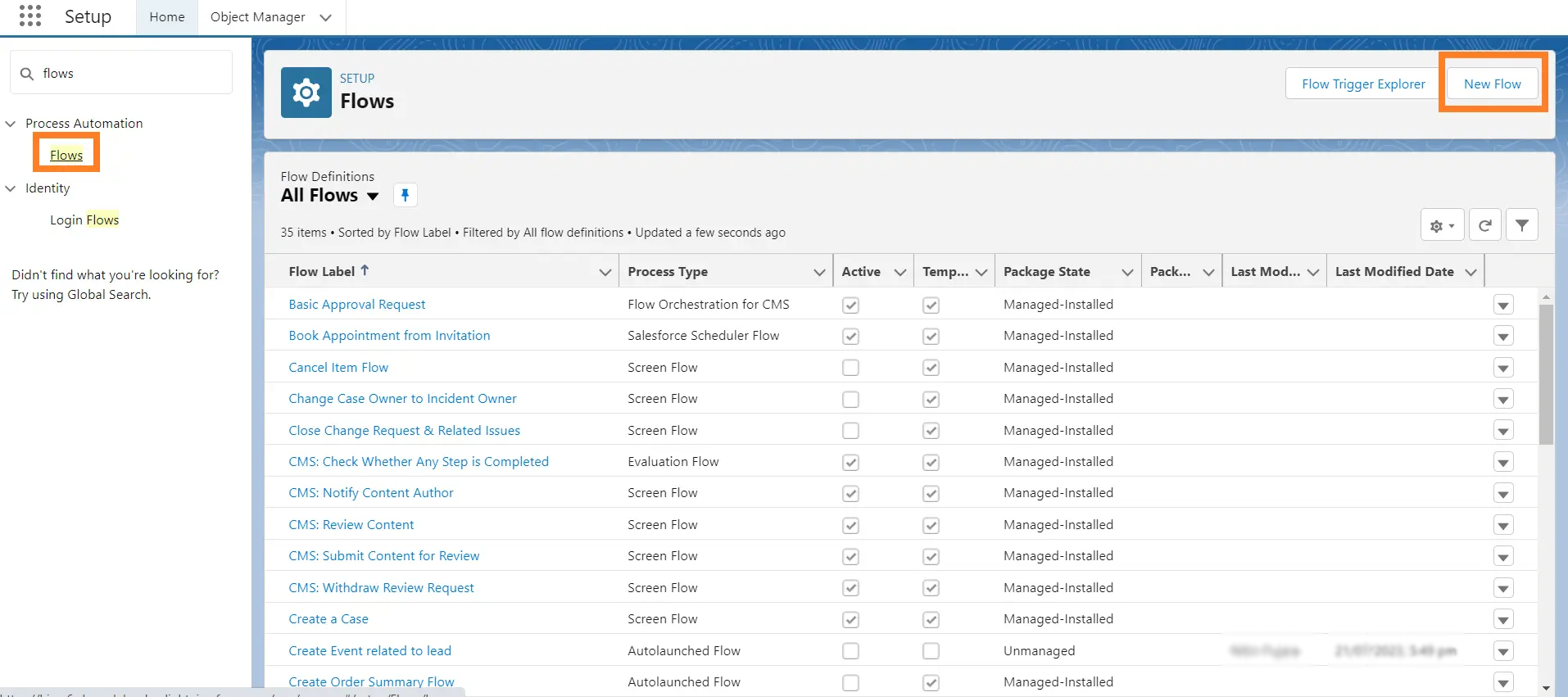Toggle Active checkbox for Cancel Item Flow
Image resolution: width=1568 pixels, height=697 pixels.
click(850, 368)
